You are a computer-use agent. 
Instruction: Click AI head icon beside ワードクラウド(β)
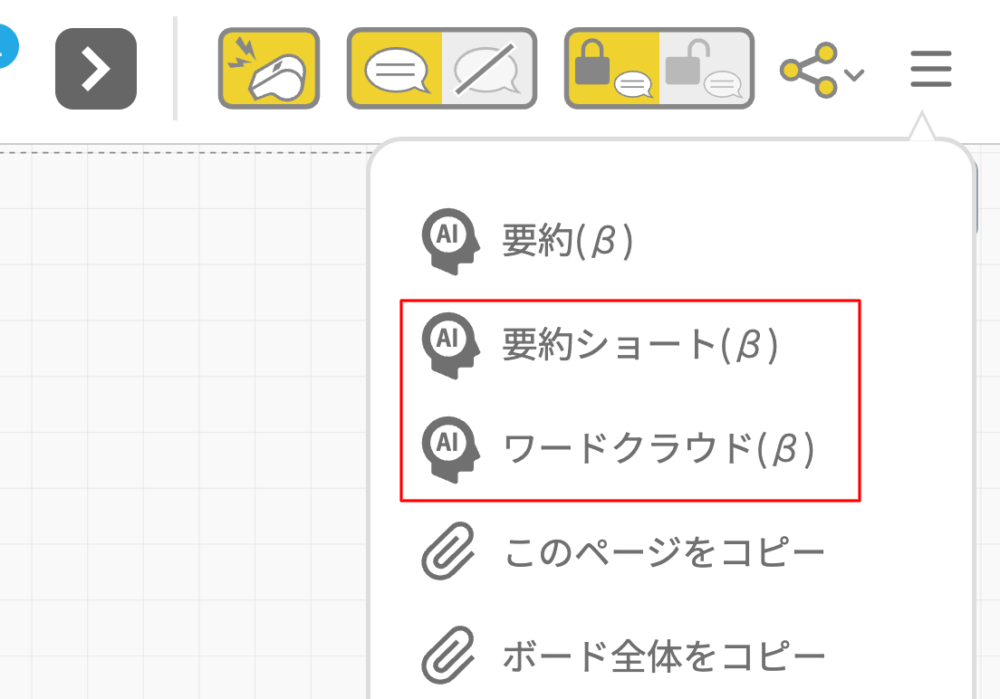(450, 450)
